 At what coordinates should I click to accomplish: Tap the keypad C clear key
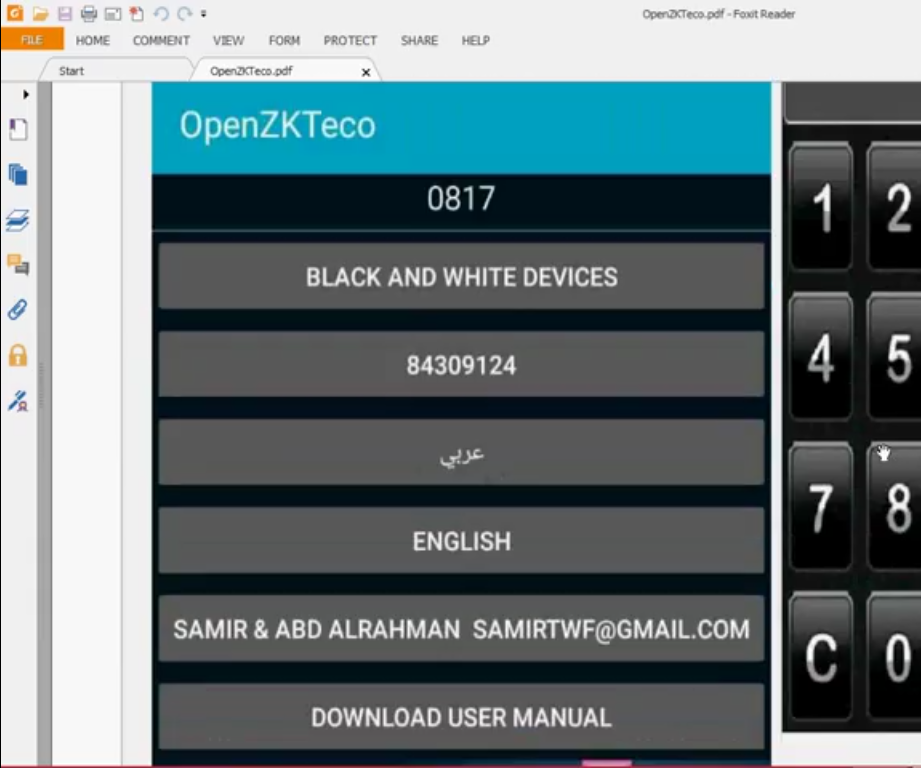tap(821, 656)
